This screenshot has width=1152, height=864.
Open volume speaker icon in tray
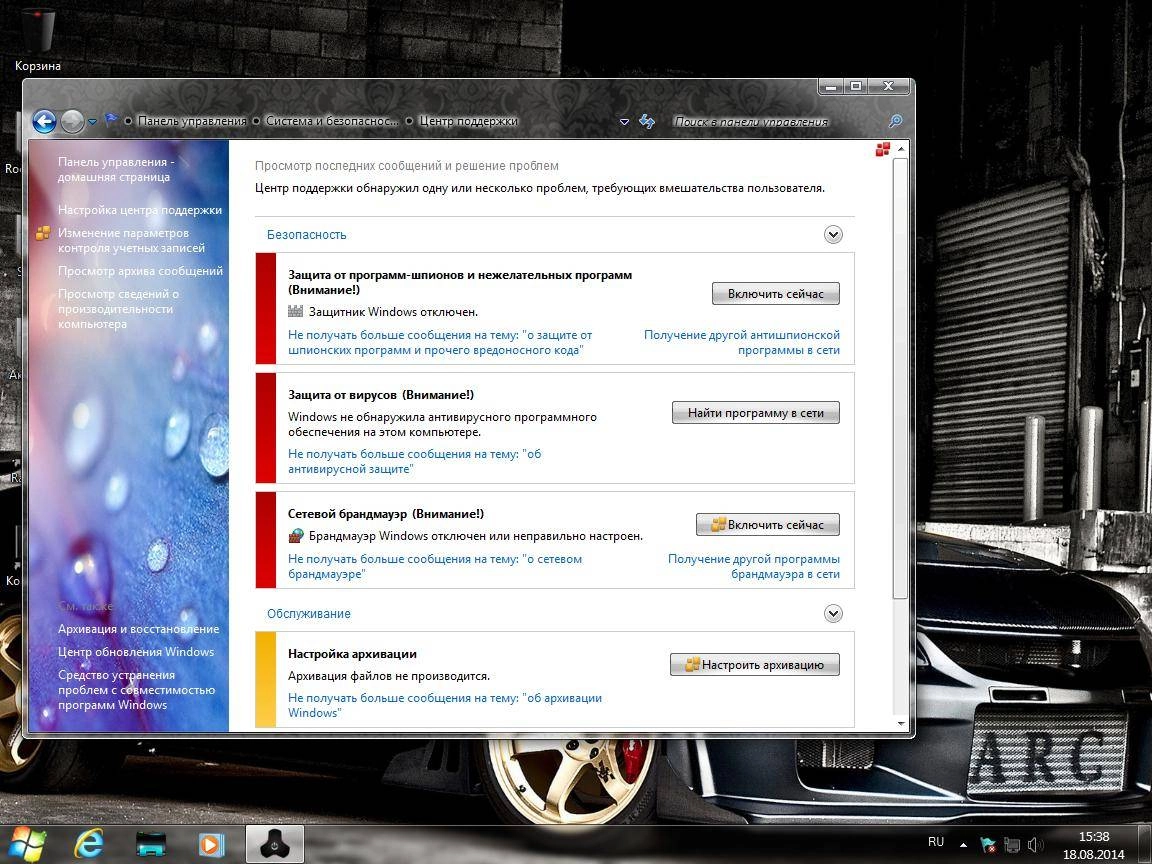tap(1035, 845)
